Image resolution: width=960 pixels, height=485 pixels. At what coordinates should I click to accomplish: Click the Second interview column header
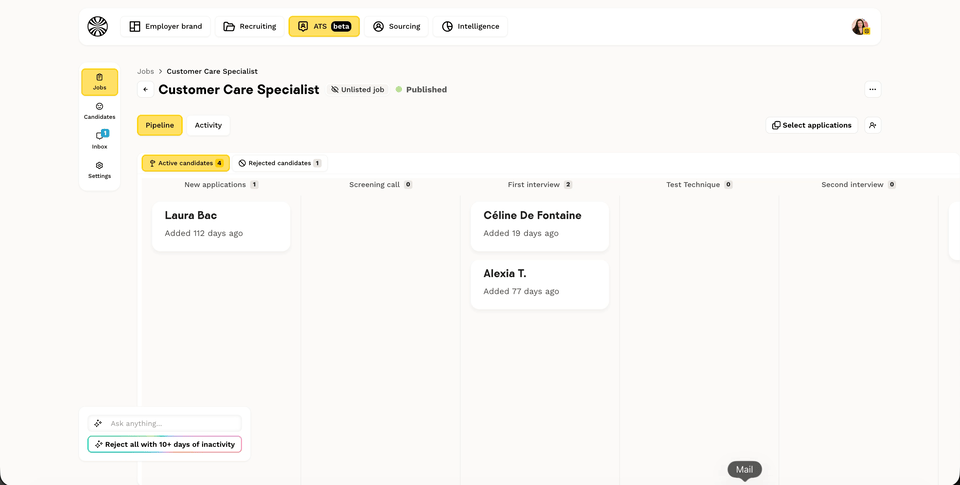point(858,184)
